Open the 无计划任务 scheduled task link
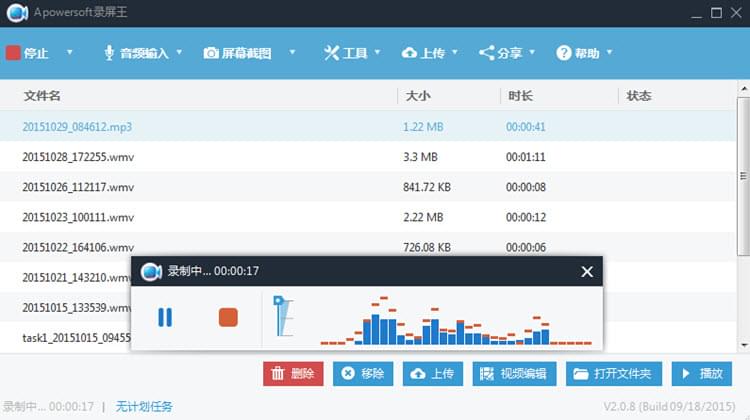Image resolution: width=750 pixels, height=420 pixels. tap(144, 407)
